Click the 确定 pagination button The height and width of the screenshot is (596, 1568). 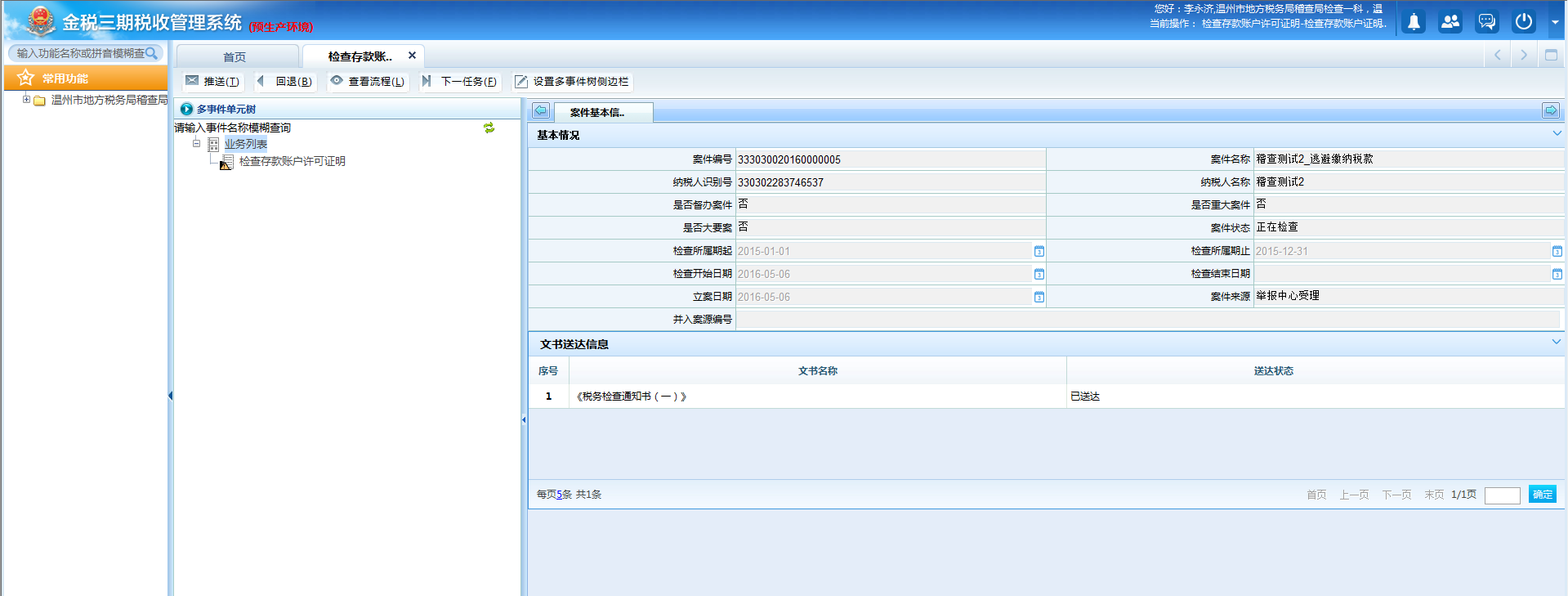click(1543, 494)
